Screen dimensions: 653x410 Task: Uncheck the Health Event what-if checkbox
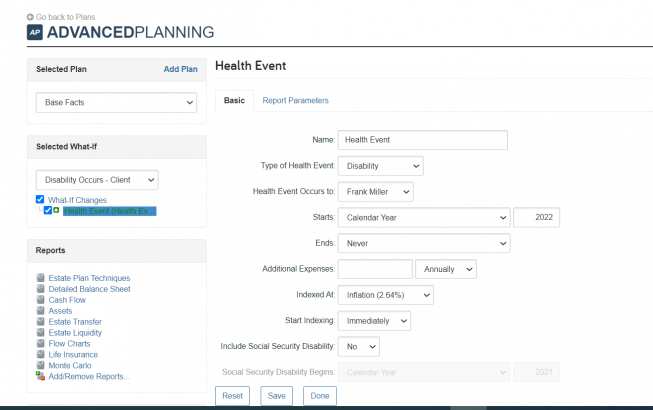[x=48, y=210]
